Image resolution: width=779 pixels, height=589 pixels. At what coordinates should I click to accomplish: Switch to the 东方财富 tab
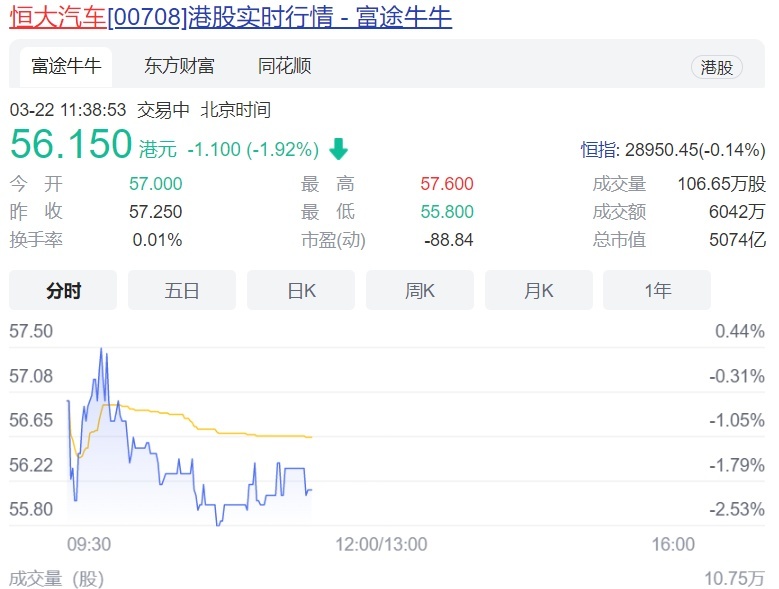pos(179,66)
